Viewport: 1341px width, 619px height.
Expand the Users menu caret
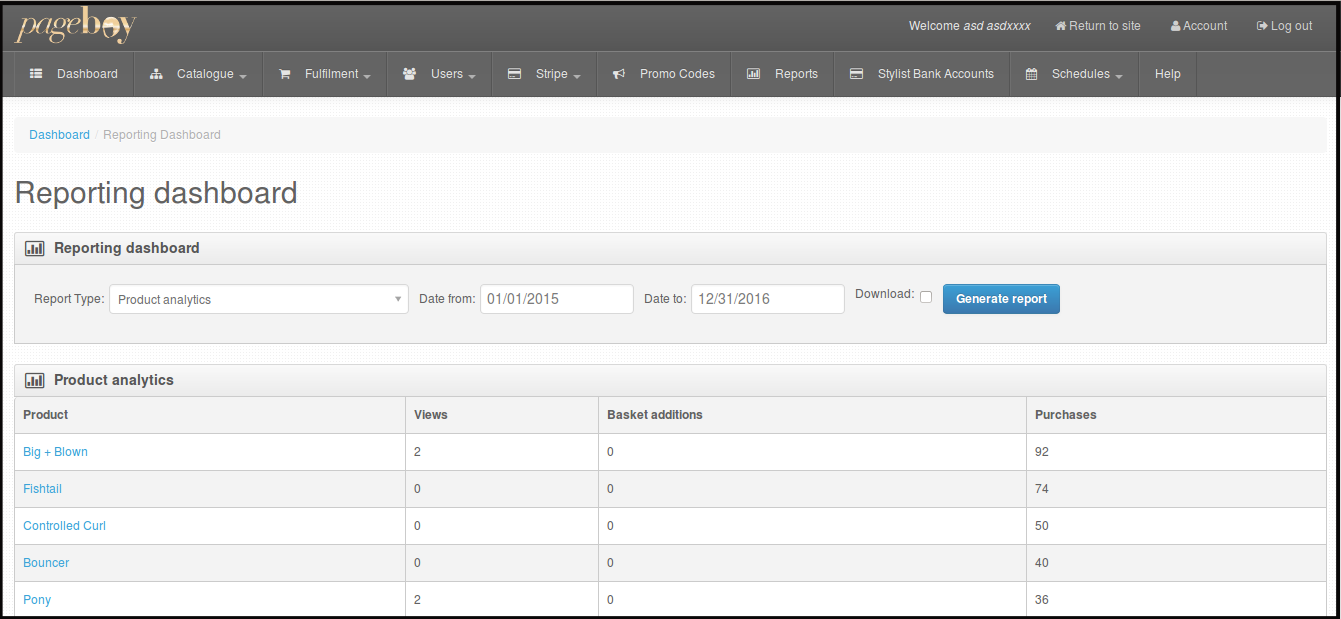click(x=472, y=76)
